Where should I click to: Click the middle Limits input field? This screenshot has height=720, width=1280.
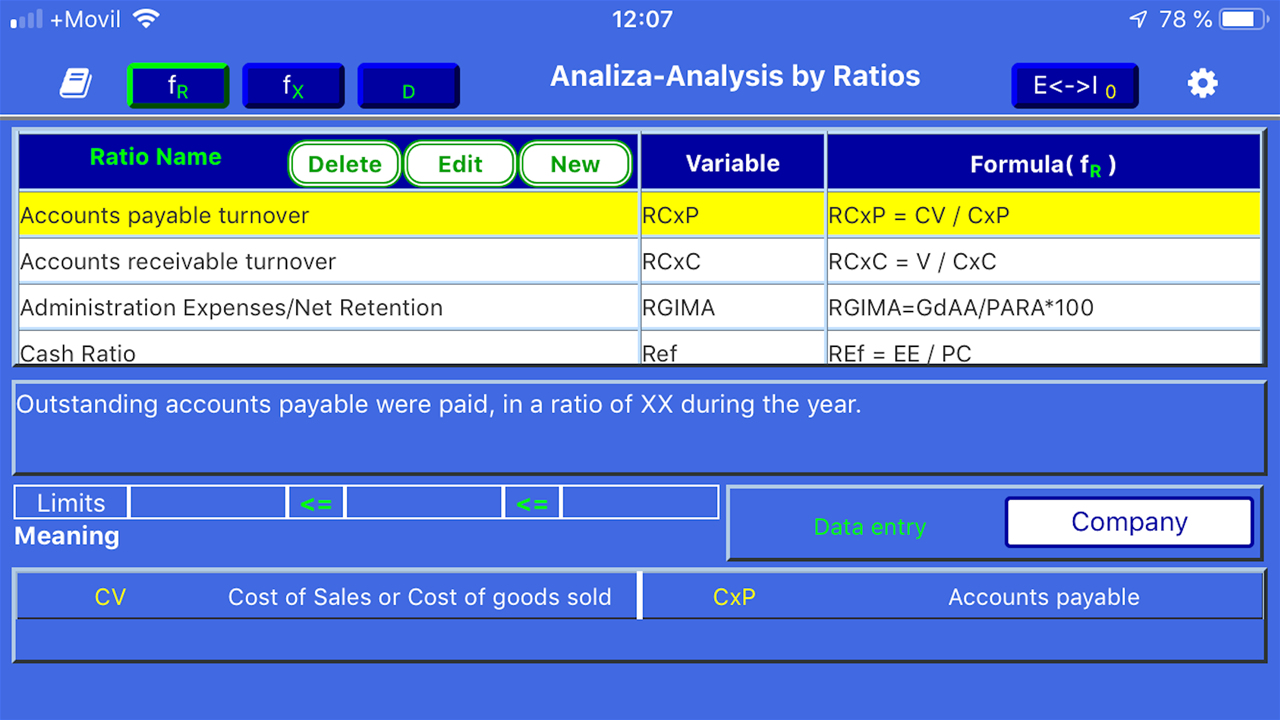tap(424, 502)
